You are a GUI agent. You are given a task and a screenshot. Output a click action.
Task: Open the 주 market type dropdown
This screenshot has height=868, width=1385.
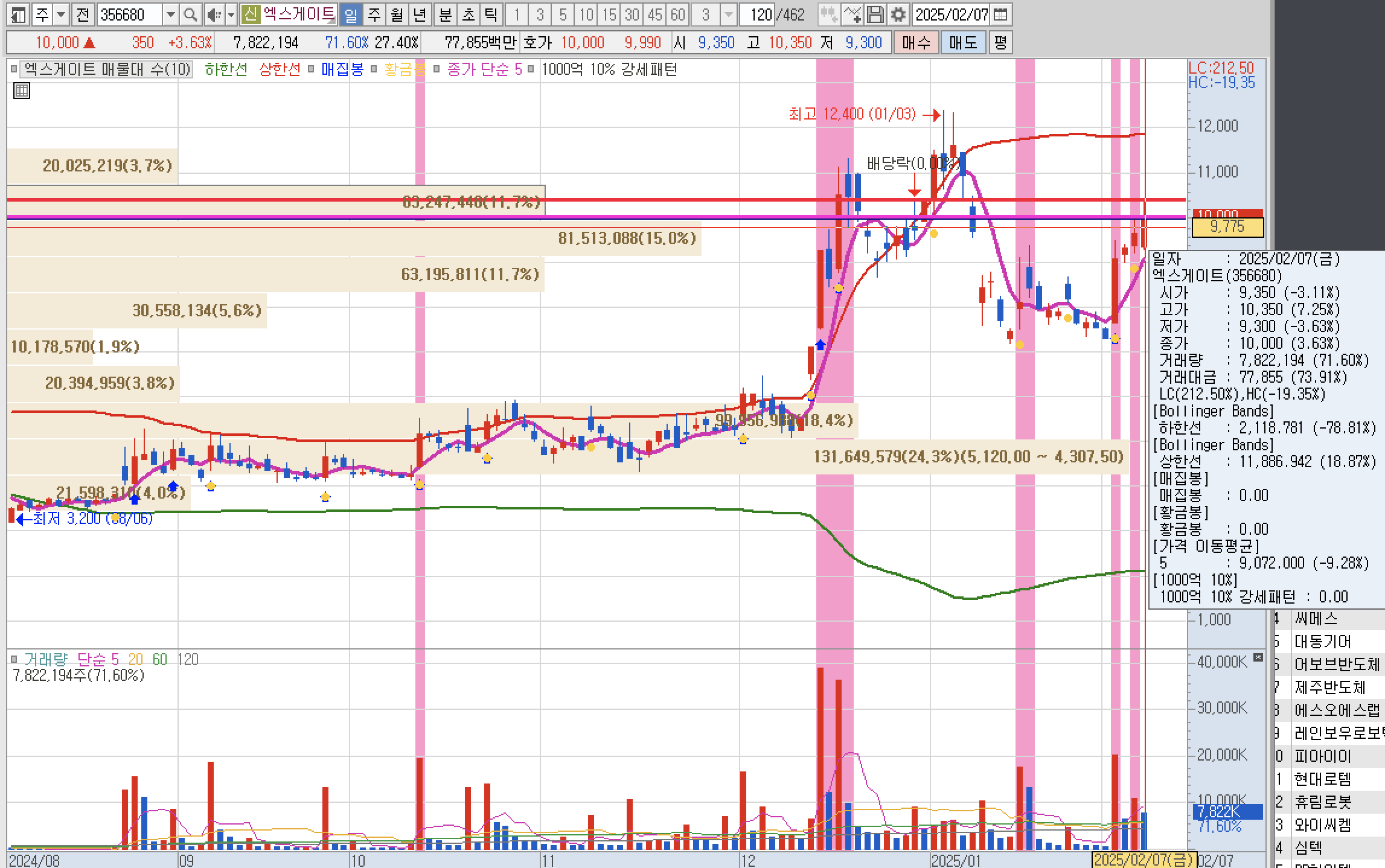[60, 14]
